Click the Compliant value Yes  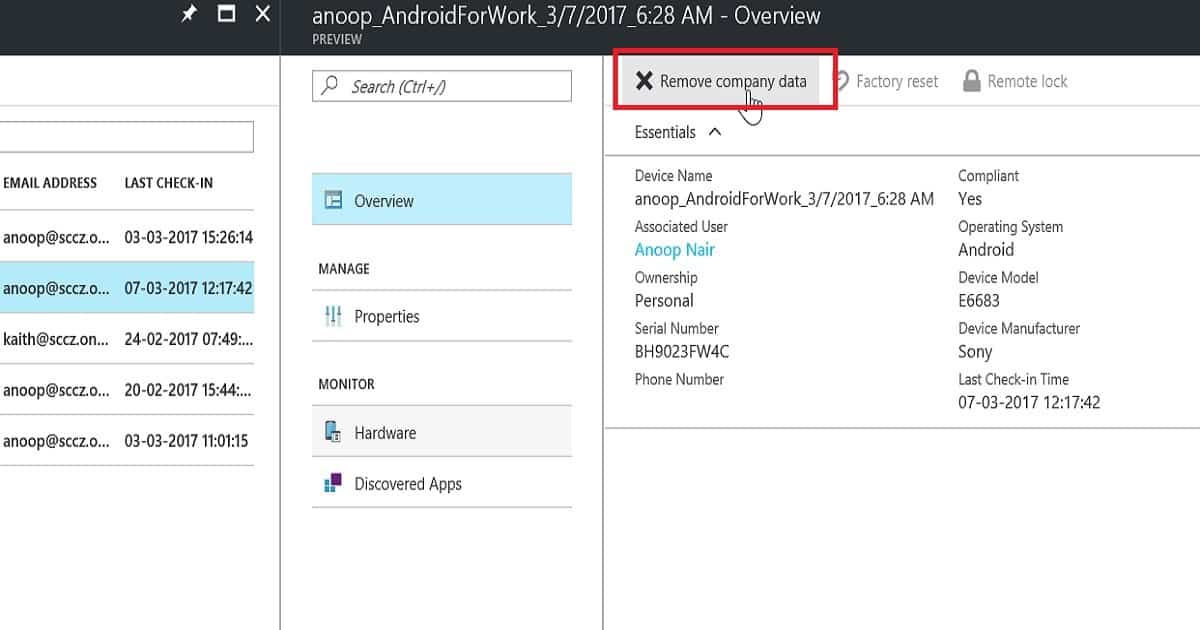tap(970, 199)
